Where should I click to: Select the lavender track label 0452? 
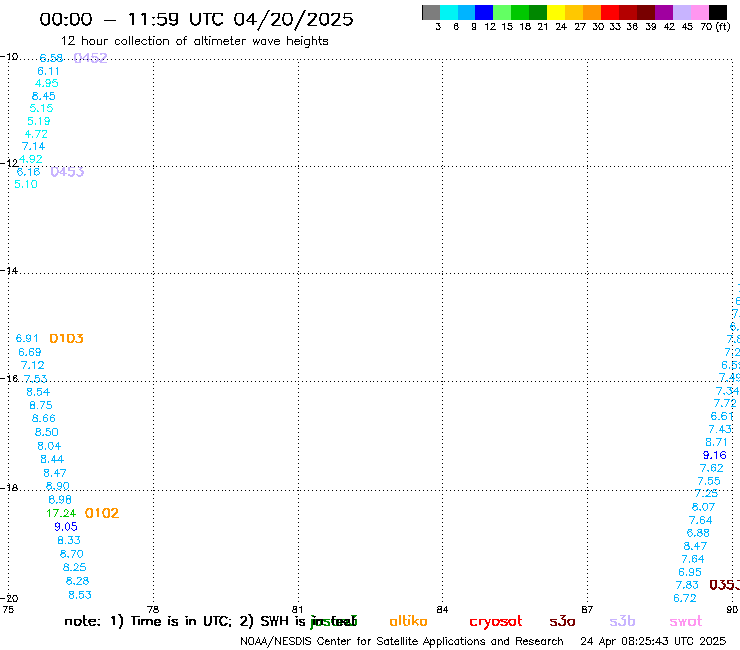click(91, 58)
